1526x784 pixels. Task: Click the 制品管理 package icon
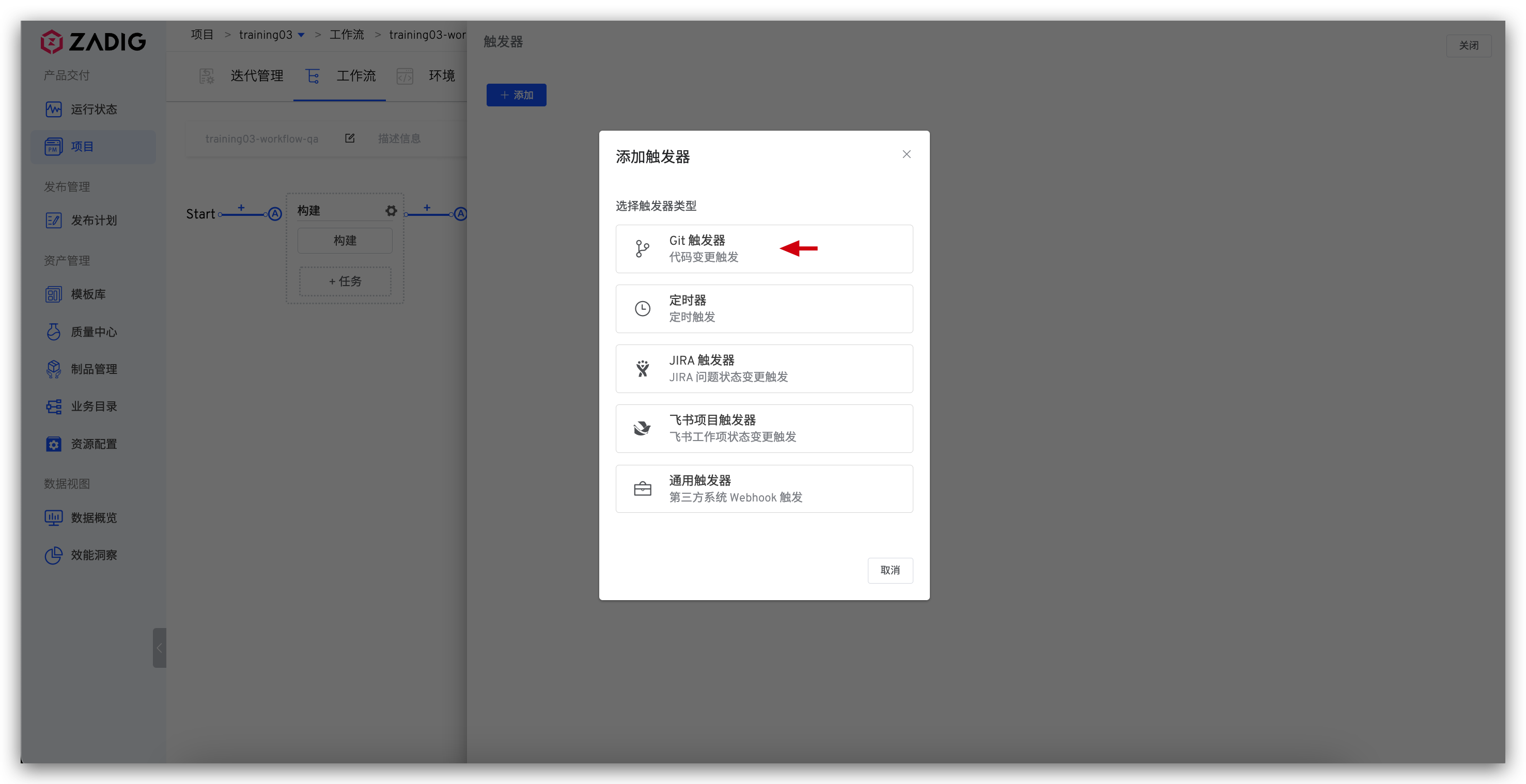53,369
